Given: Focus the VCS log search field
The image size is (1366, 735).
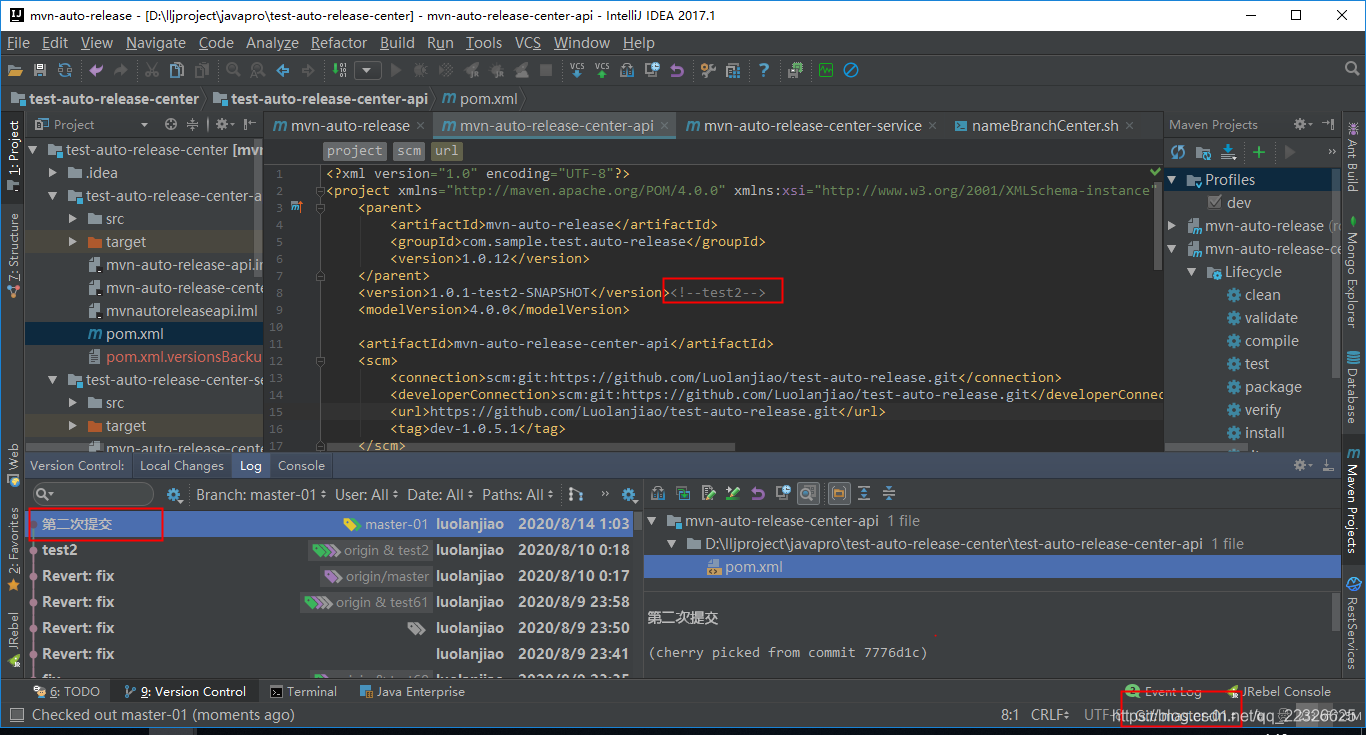Looking at the screenshot, I should click(93, 494).
